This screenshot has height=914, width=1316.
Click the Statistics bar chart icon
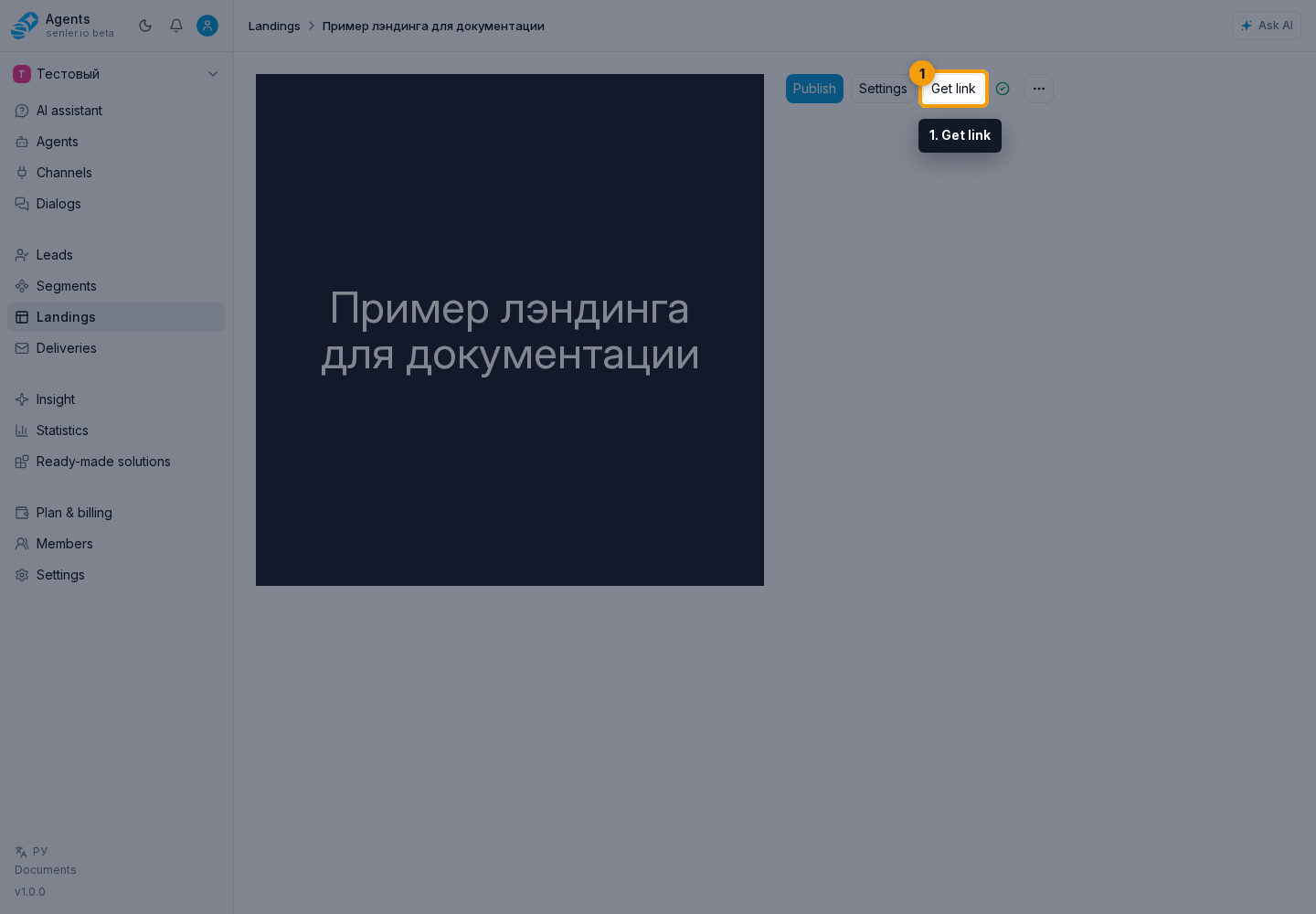[22, 430]
